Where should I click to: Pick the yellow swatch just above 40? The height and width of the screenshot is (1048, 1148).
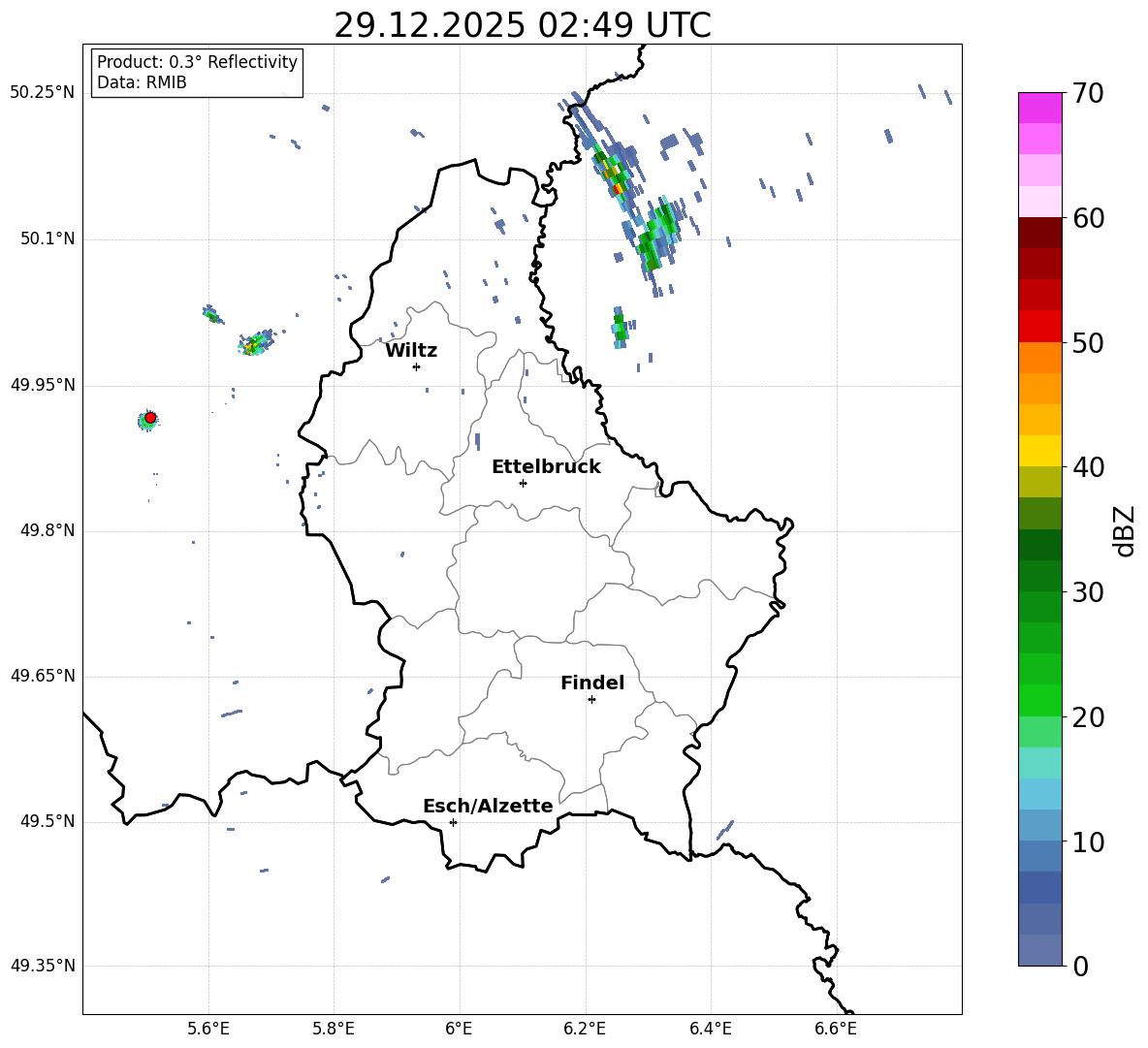point(1039,451)
